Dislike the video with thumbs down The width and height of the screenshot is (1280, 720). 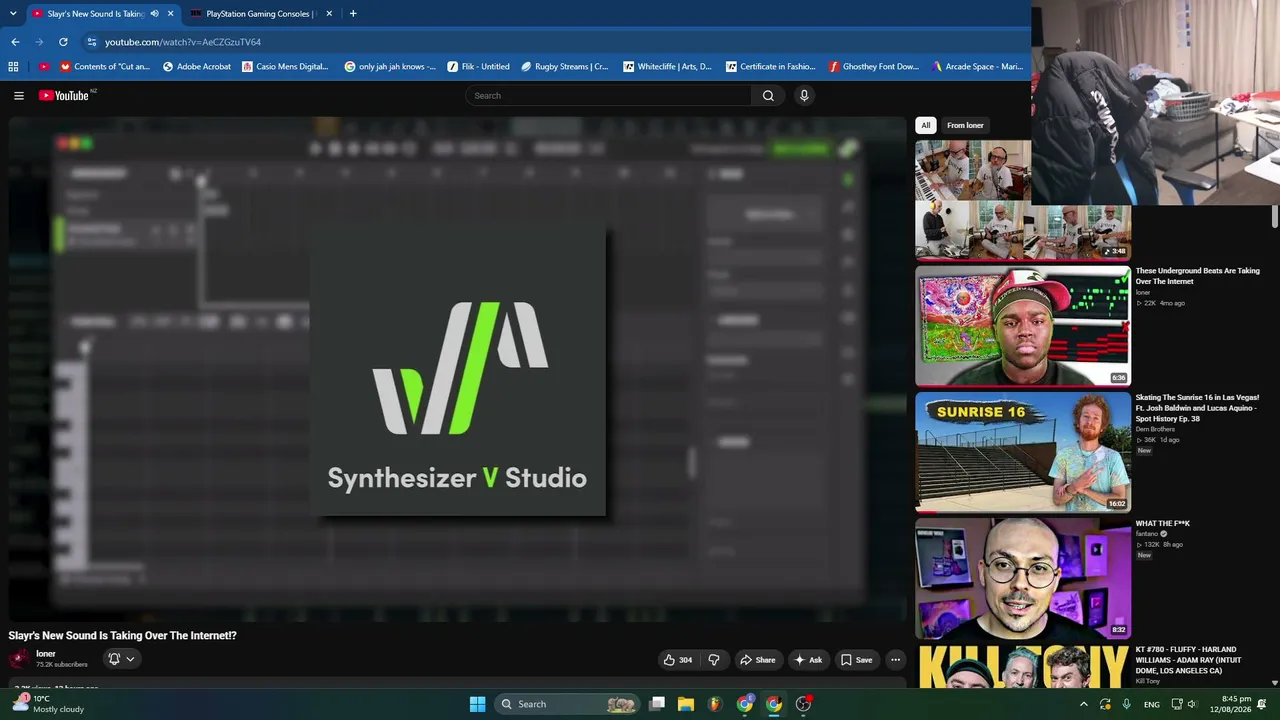click(x=714, y=660)
